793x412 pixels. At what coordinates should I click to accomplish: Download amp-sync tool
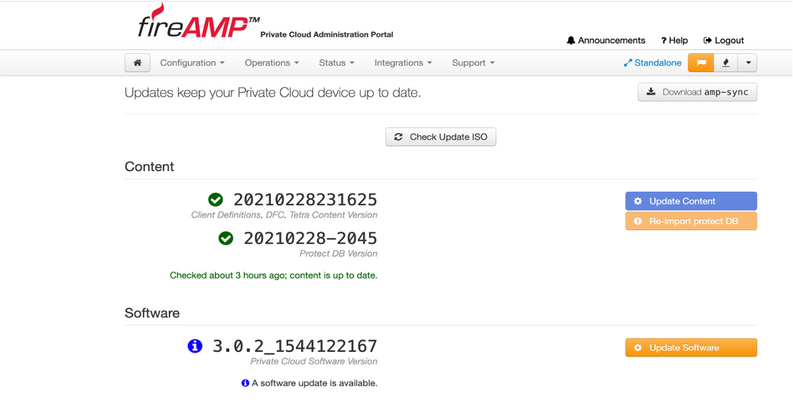pos(697,92)
